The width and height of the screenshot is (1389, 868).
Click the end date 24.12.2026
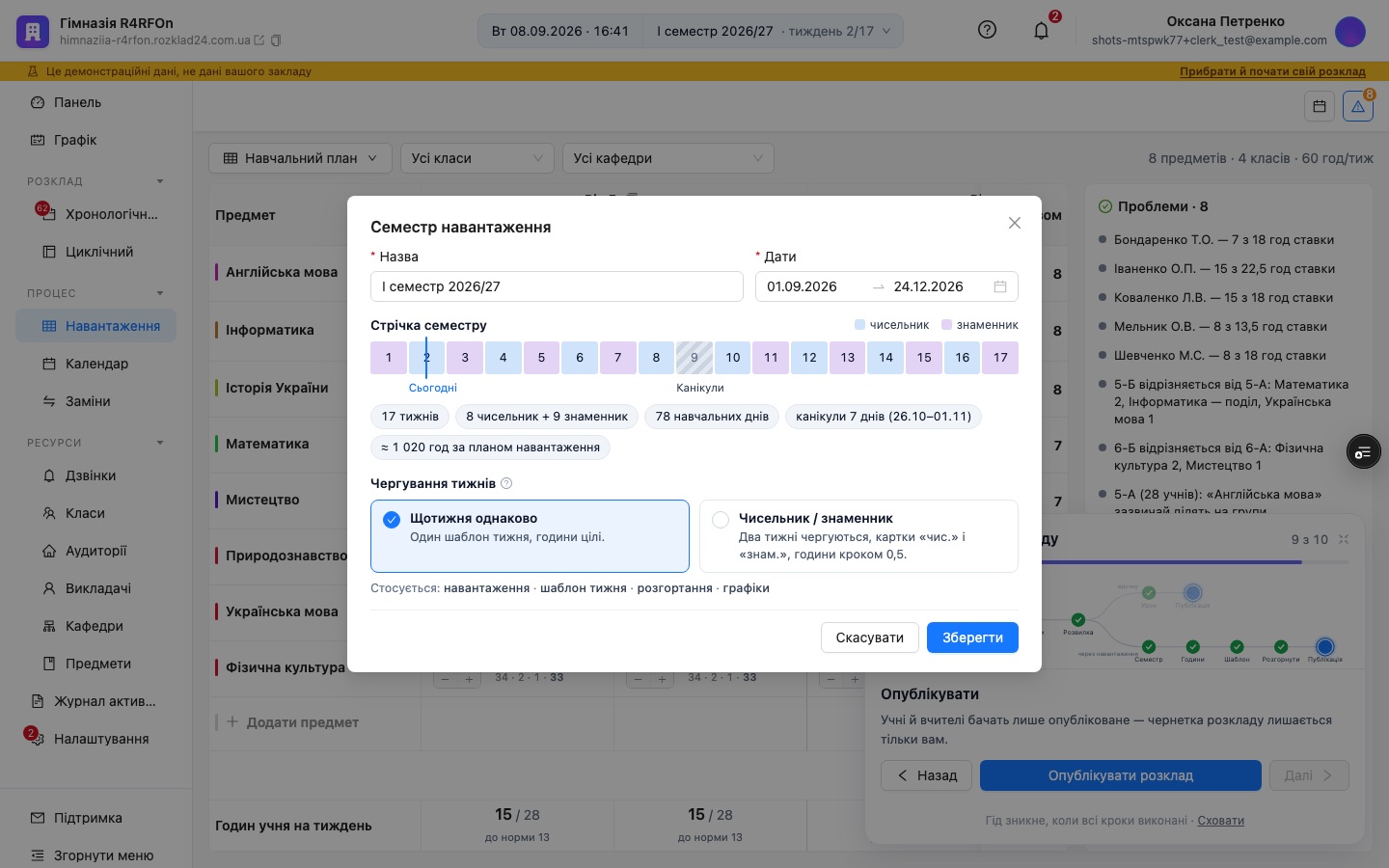coord(929,286)
